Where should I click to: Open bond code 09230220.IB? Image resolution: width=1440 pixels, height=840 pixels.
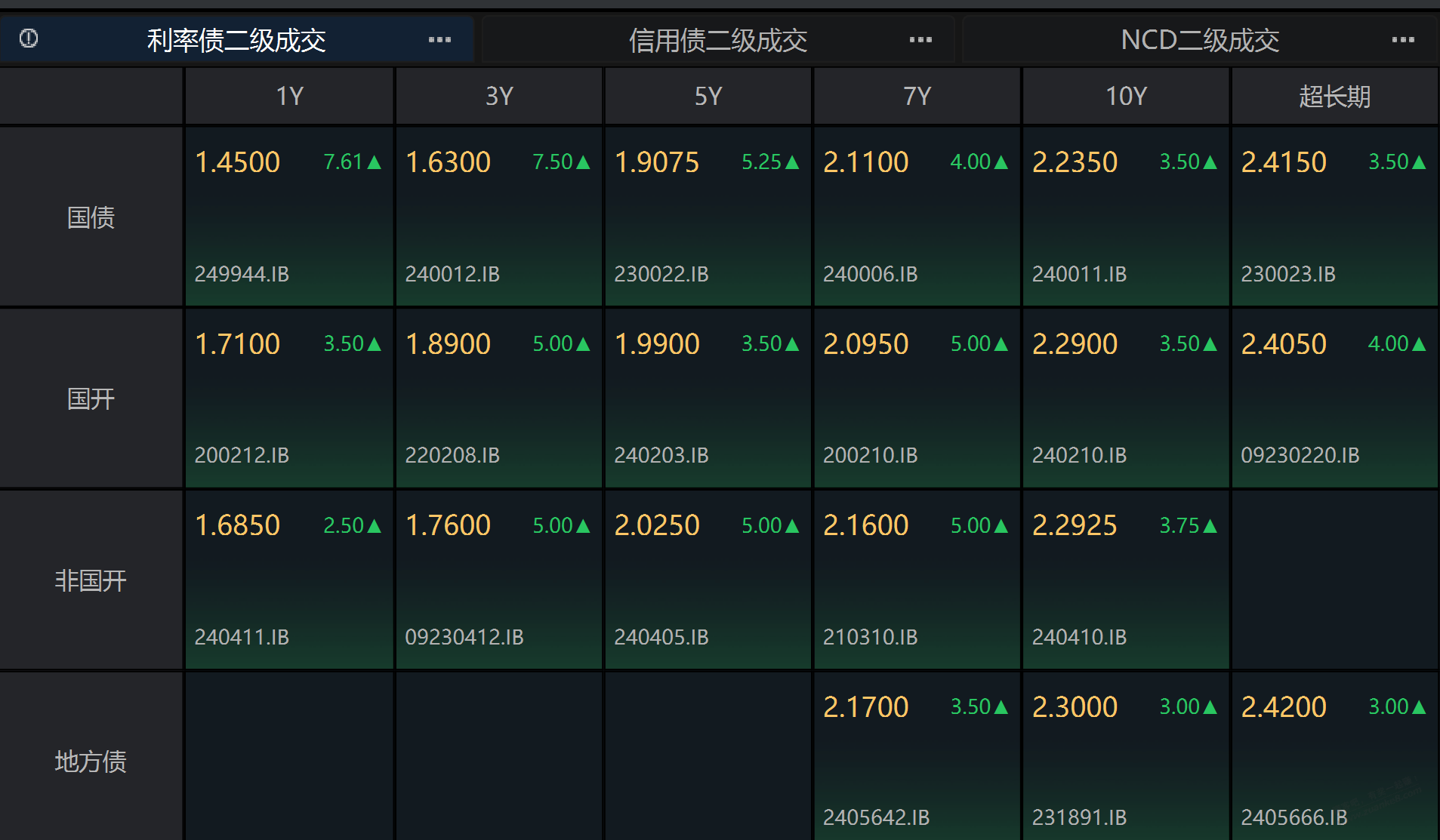click(x=1300, y=455)
